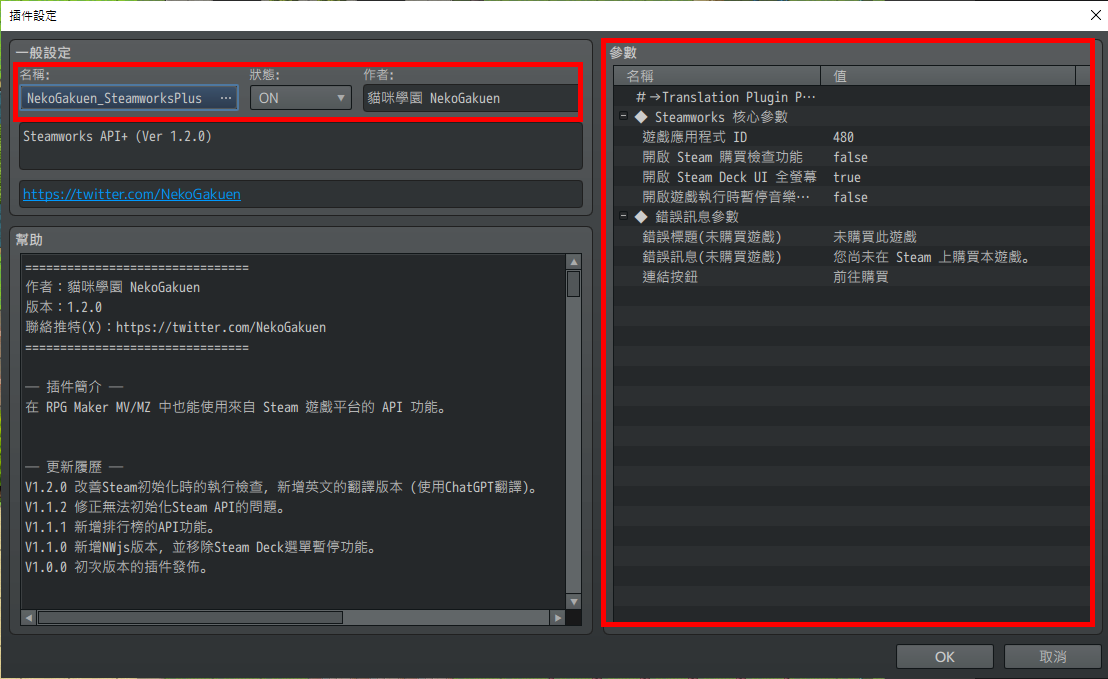This screenshot has height=679, width=1108.
Task: Click the 聯絡推特(X) line in help text
Action: [x=175, y=327]
